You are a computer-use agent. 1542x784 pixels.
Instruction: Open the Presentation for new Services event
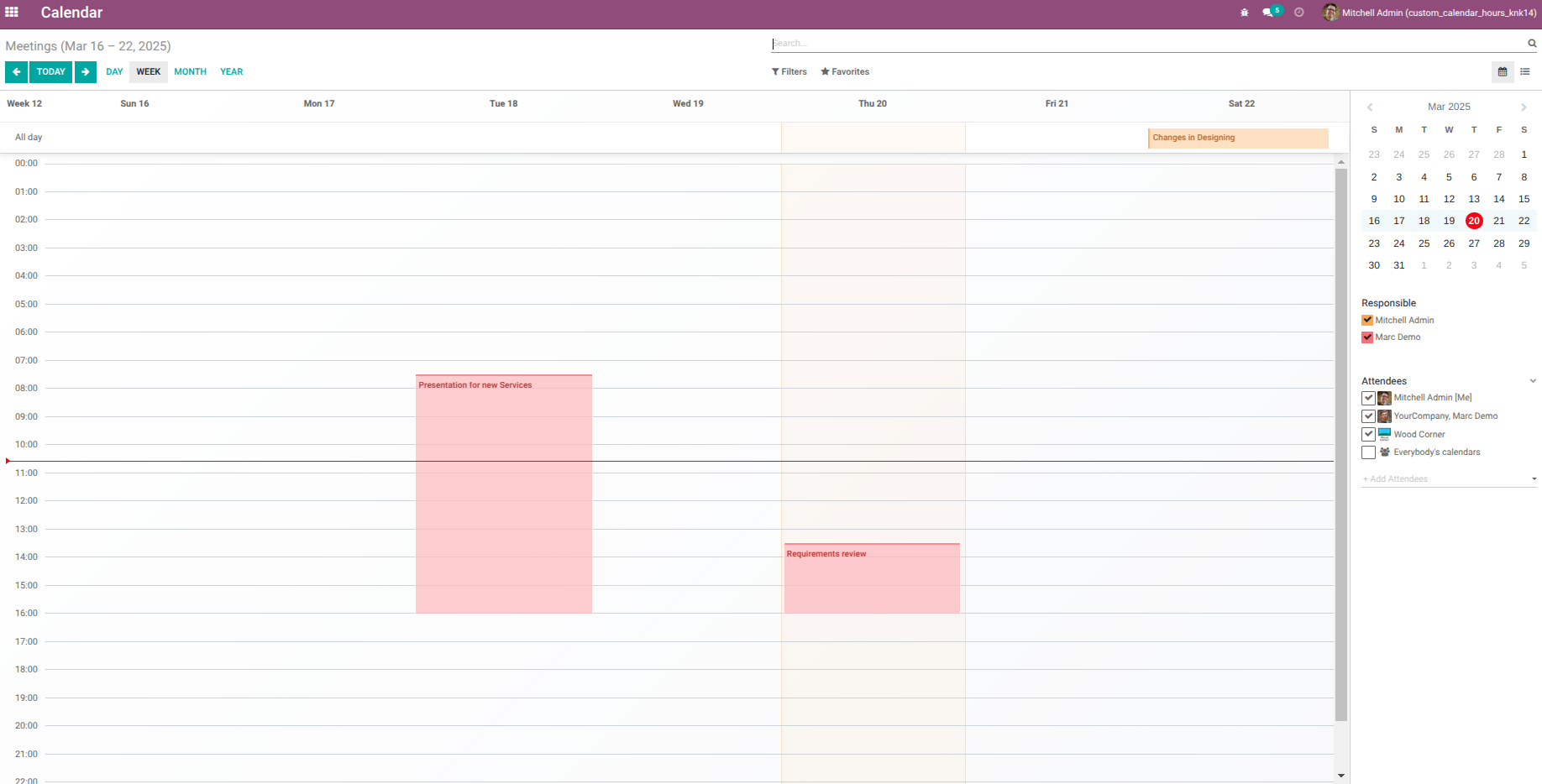pos(504,494)
